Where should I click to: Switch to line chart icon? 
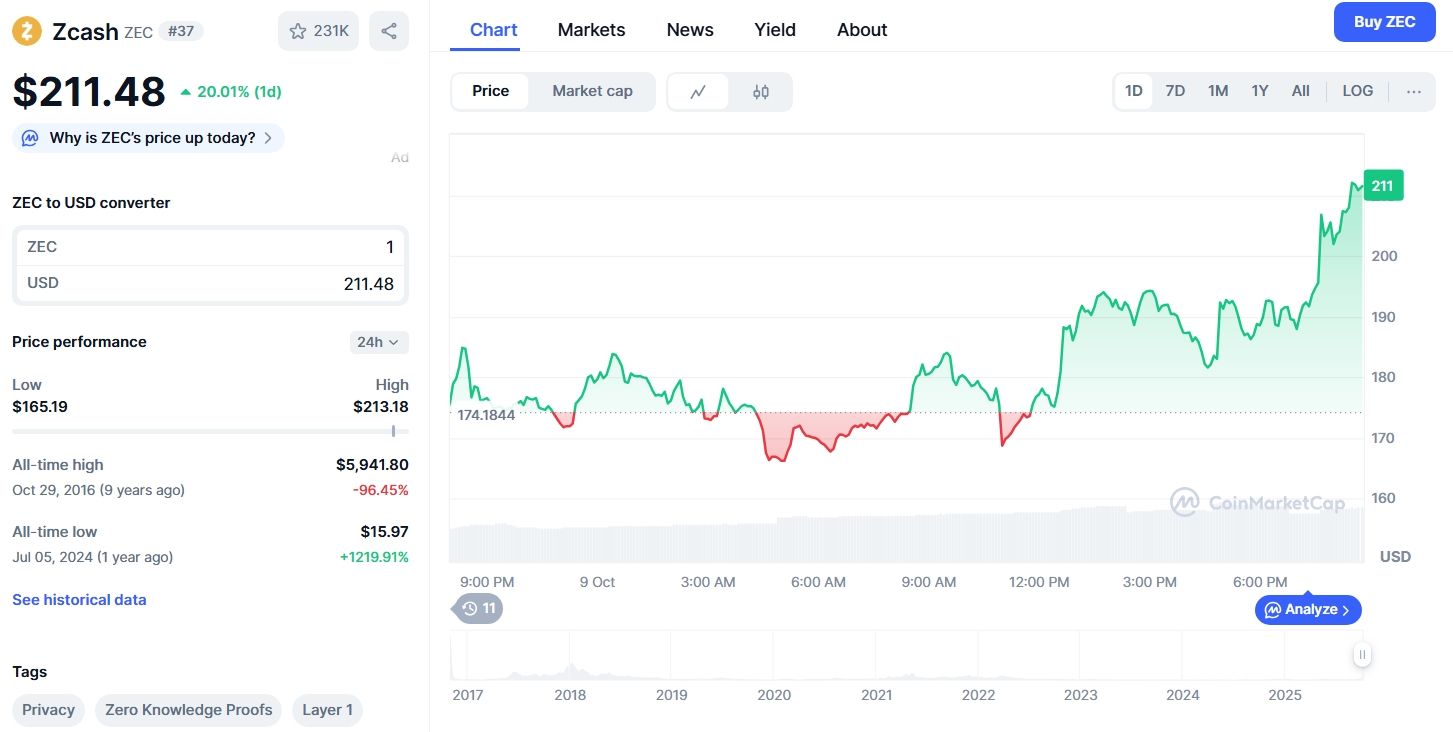tap(698, 91)
